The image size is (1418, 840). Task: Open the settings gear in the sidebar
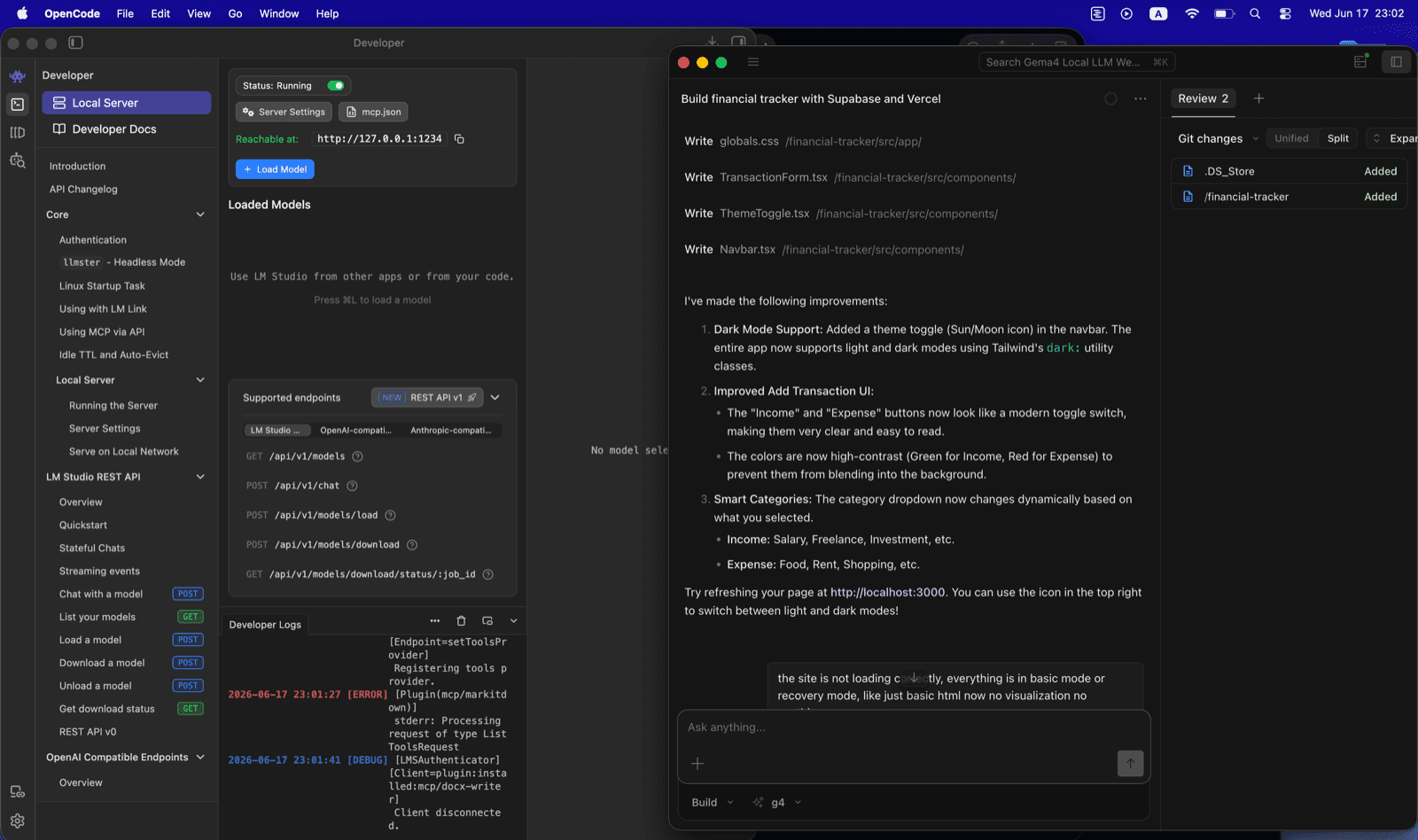pos(17,821)
